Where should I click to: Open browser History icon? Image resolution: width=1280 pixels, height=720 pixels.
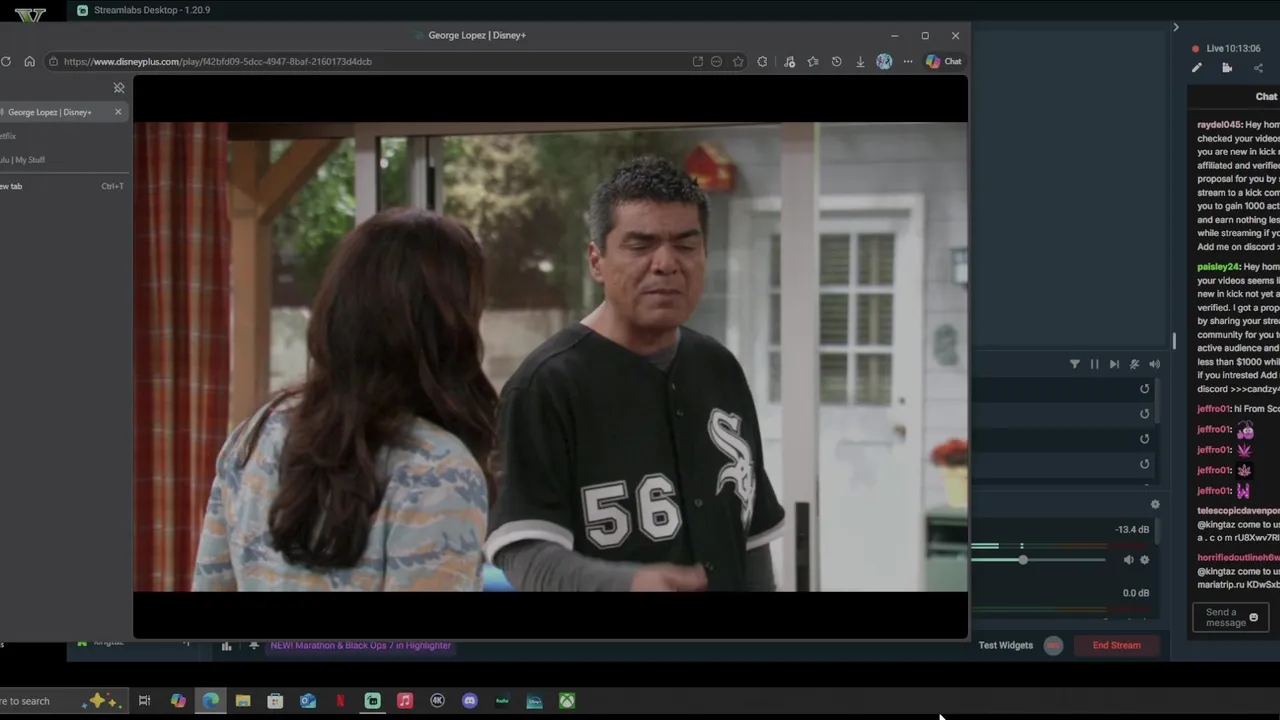[836, 61]
